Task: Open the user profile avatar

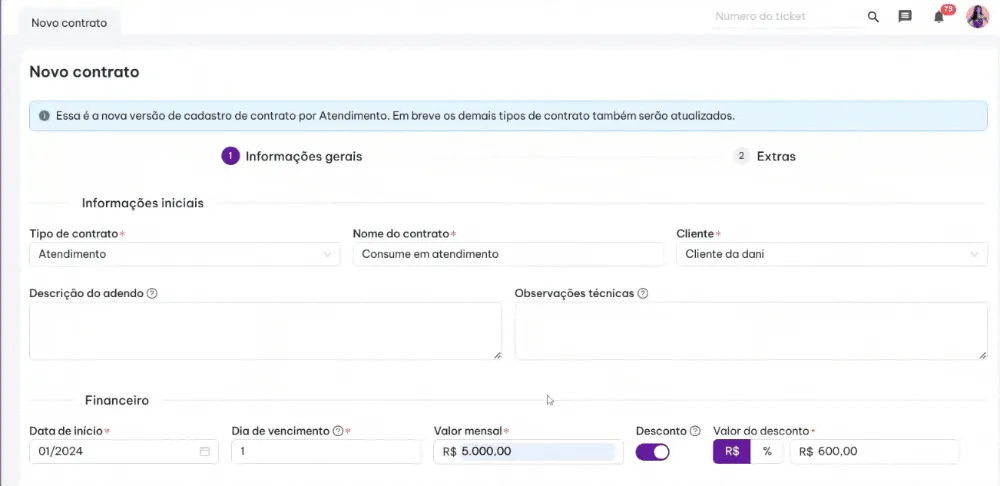Action: point(977,17)
